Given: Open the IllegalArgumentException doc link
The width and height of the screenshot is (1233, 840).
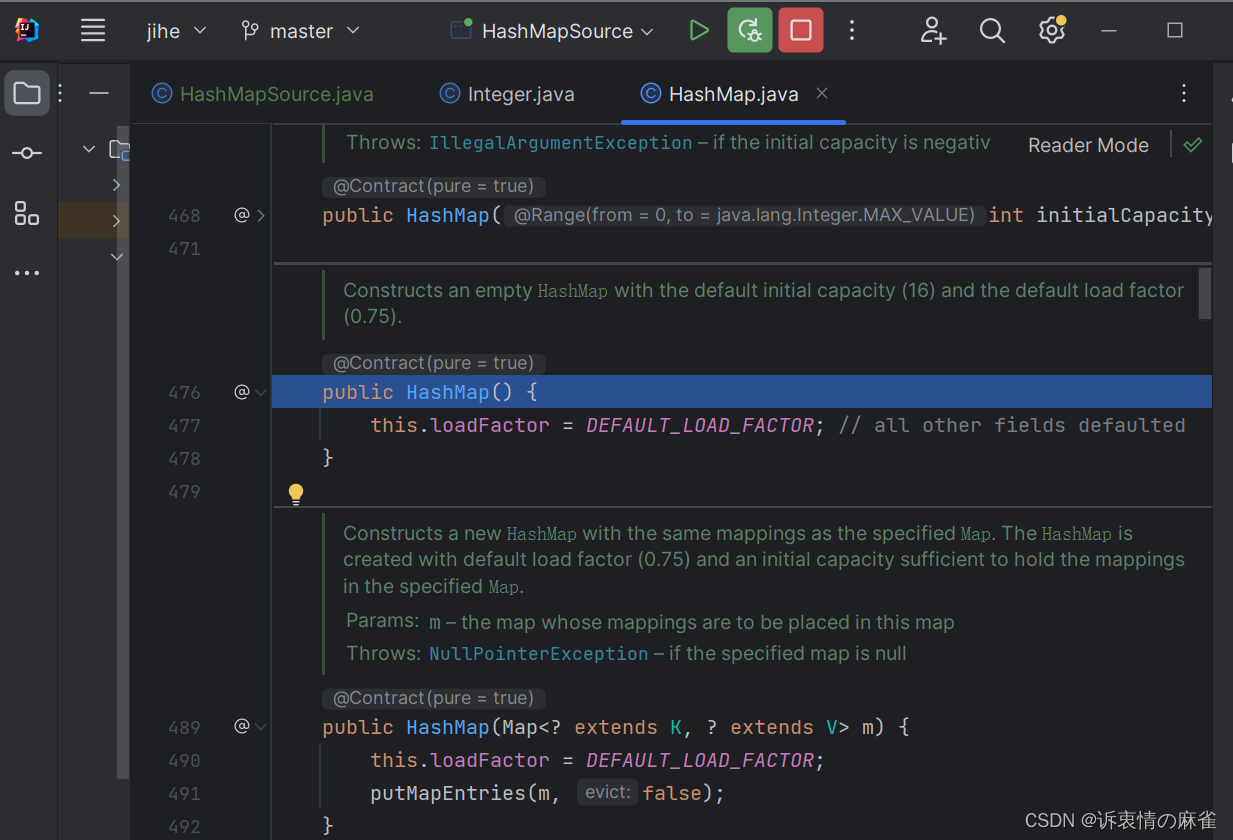Looking at the screenshot, I should [560, 143].
